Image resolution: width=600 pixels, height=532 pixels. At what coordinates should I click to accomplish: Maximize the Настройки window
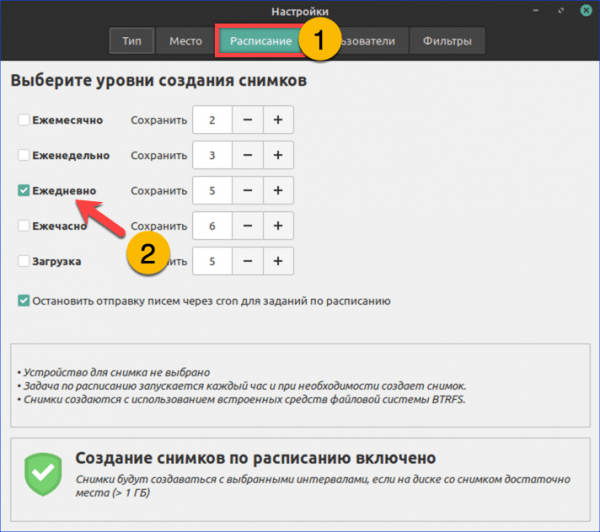561,11
